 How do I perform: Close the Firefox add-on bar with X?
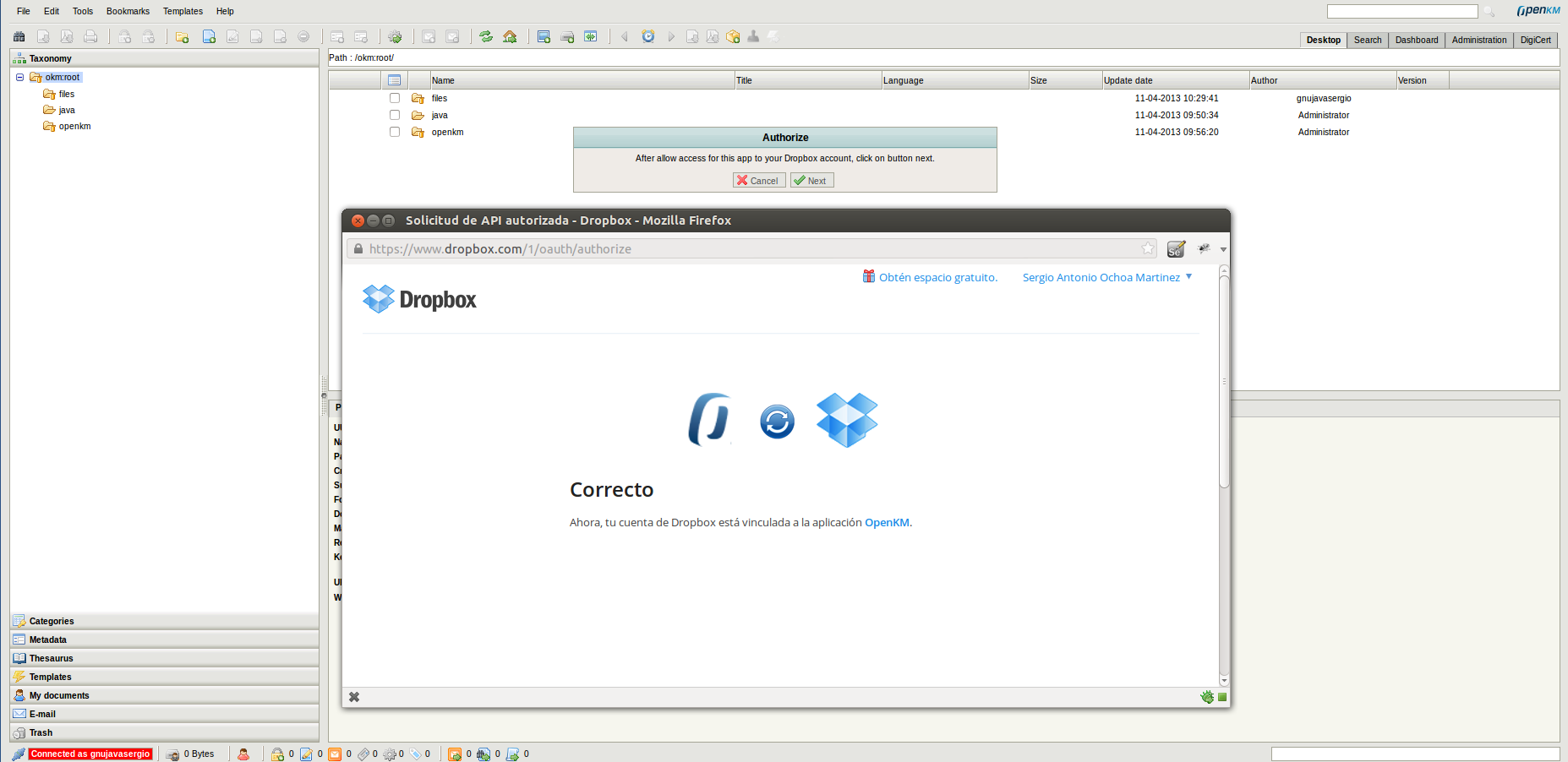click(354, 697)
